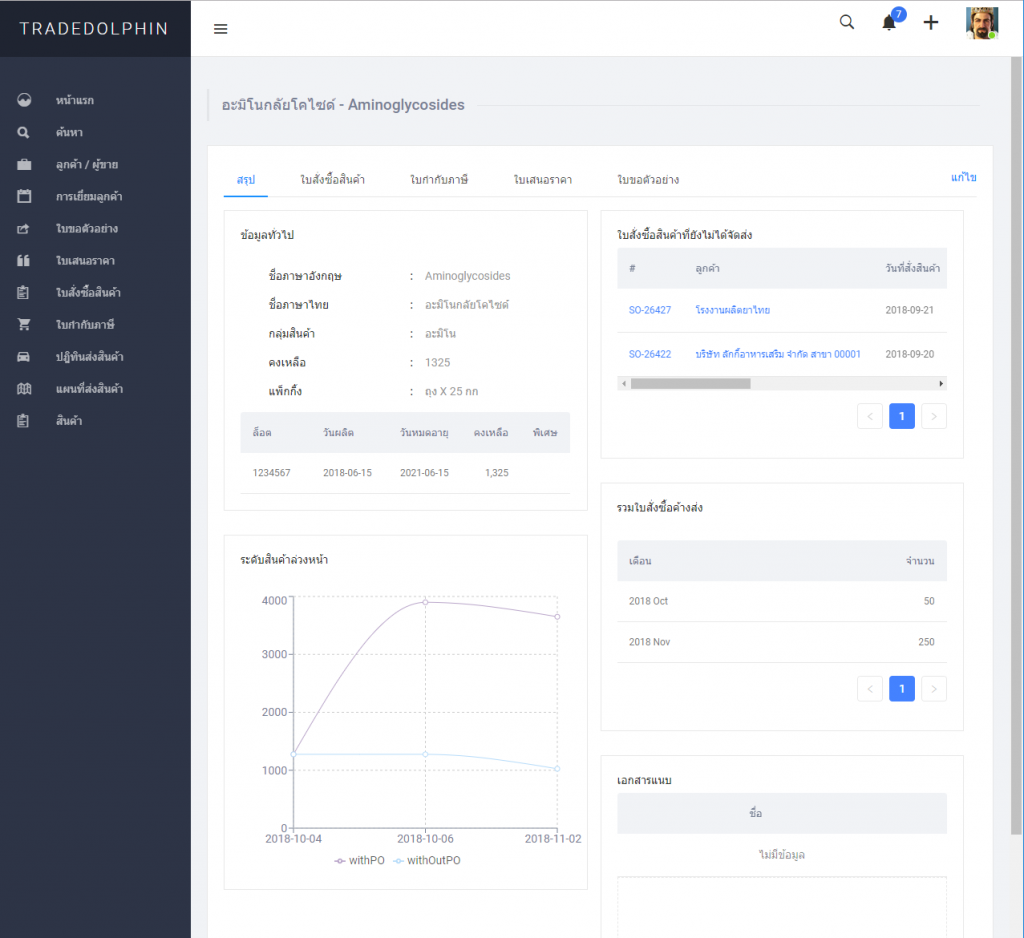Viewport: 1024px width, 938px height.
Task: Go to next page of รวมใบสั่งซื้อค้างส่ง
Action: 934,688
